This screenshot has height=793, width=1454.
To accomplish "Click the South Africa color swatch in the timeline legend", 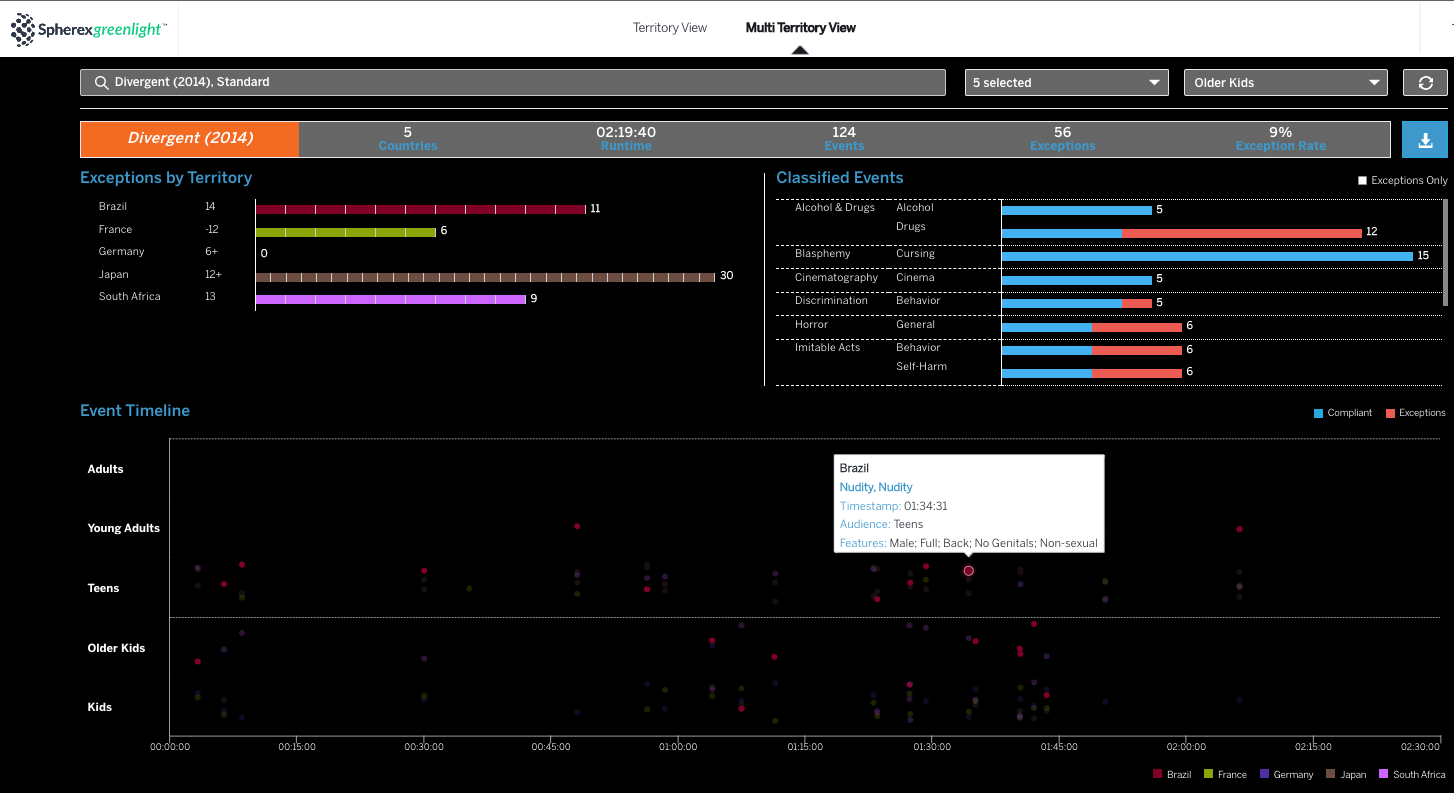I will click(1384, 774).
